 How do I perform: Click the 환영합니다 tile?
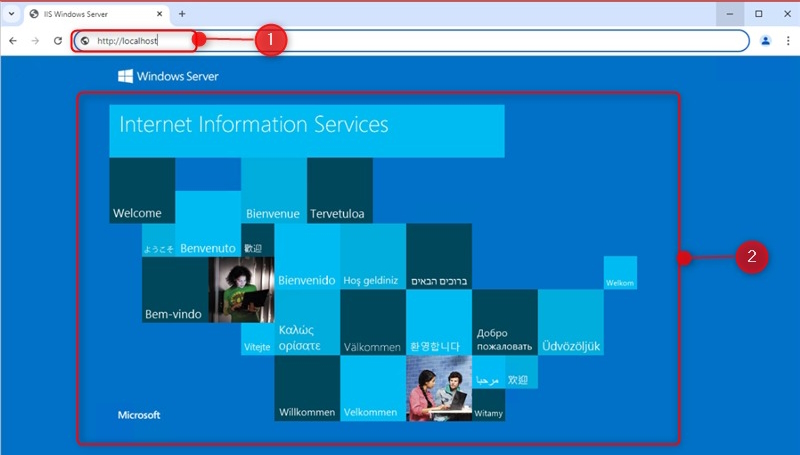tap(439, 322)
